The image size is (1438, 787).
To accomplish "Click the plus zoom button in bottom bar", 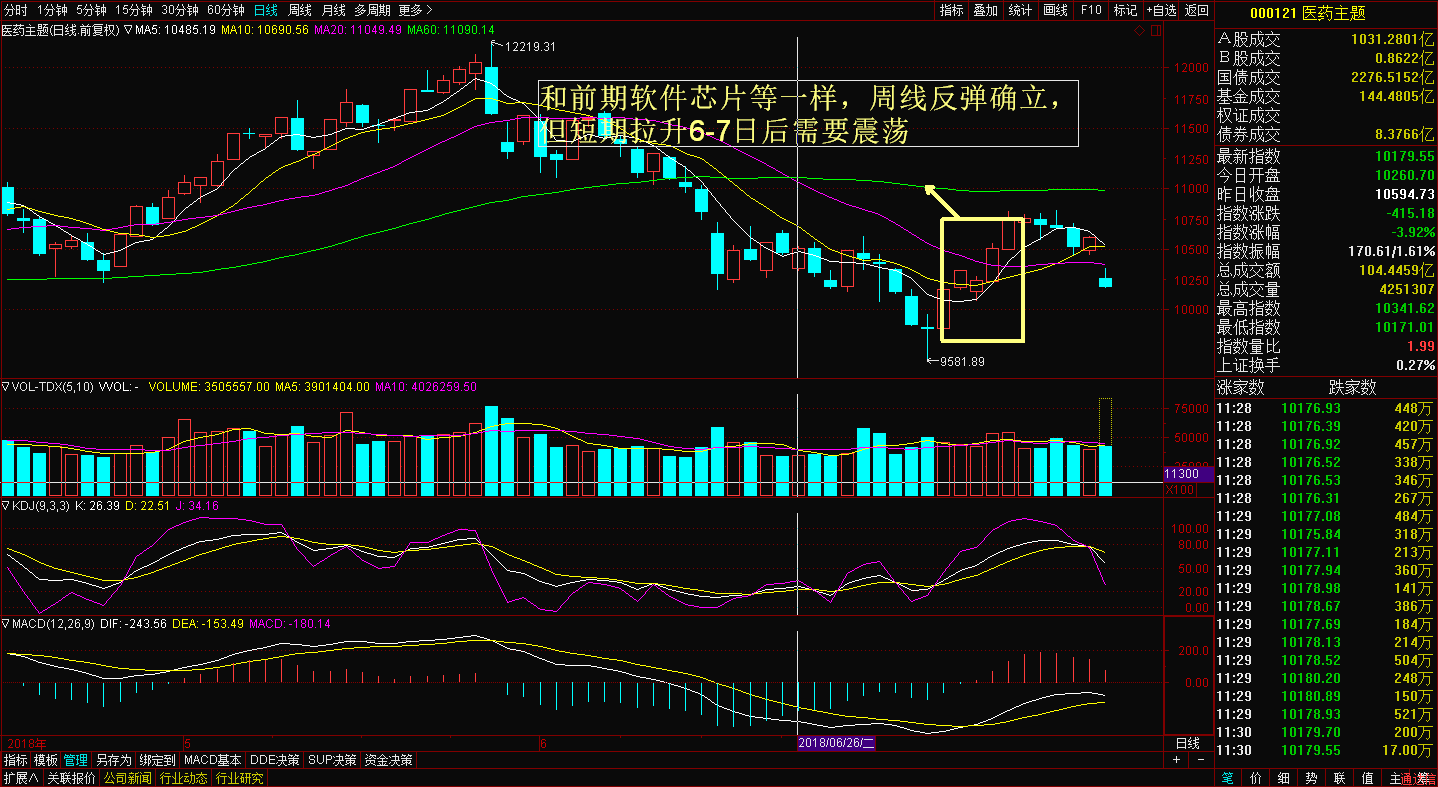I will point(1177,760).
